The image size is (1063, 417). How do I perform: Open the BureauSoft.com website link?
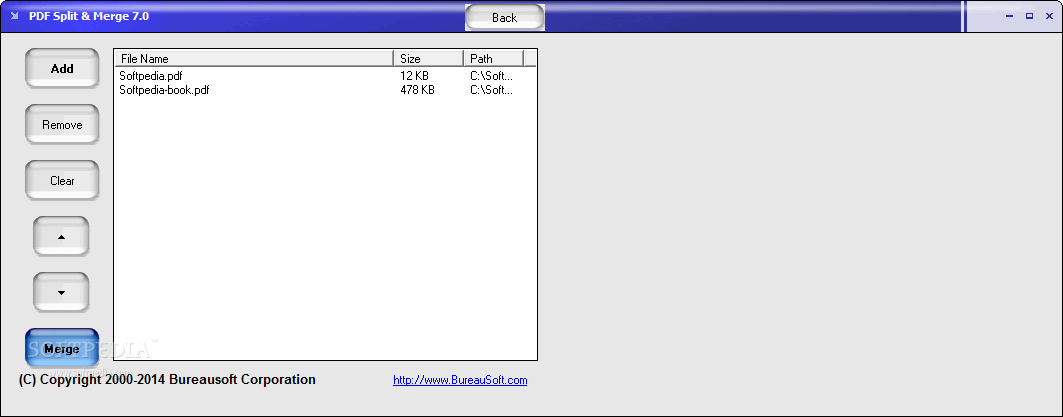(460, 380)
